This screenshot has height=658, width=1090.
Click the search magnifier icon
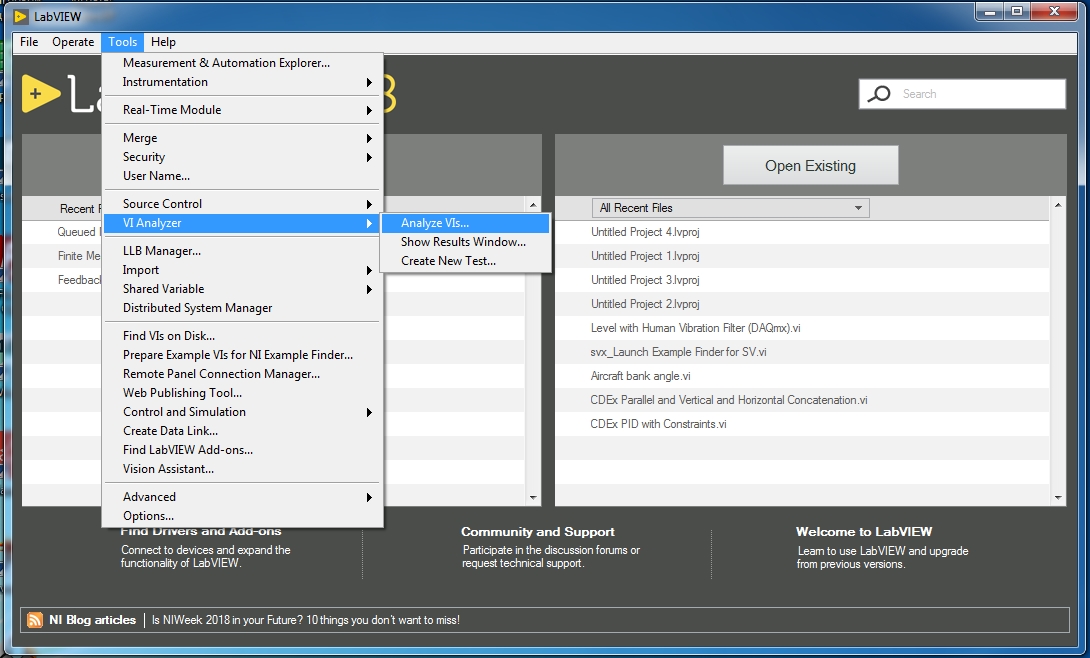879,94
